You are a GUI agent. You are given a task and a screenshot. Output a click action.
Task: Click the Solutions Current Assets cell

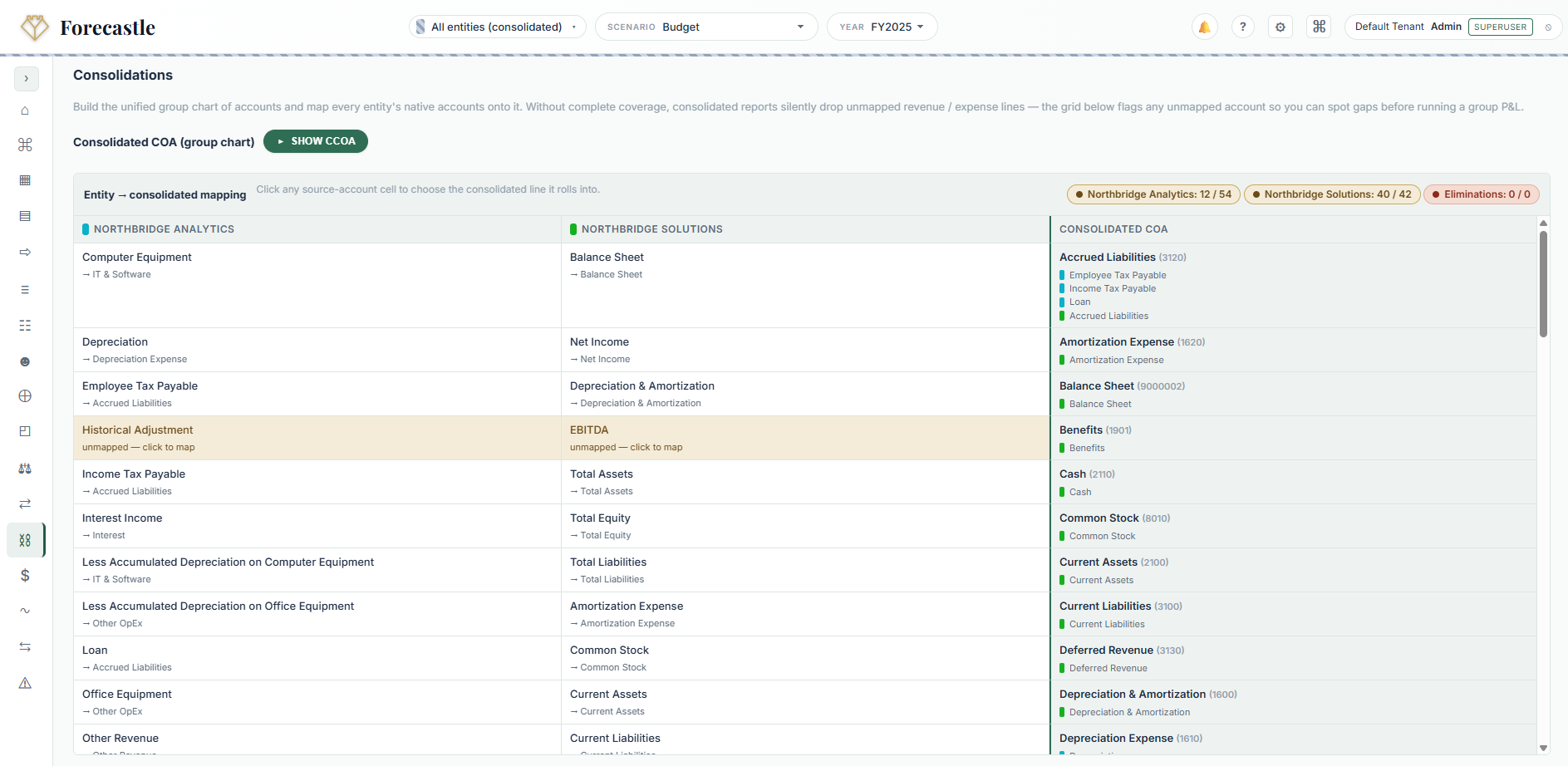(x=805, y=702)
